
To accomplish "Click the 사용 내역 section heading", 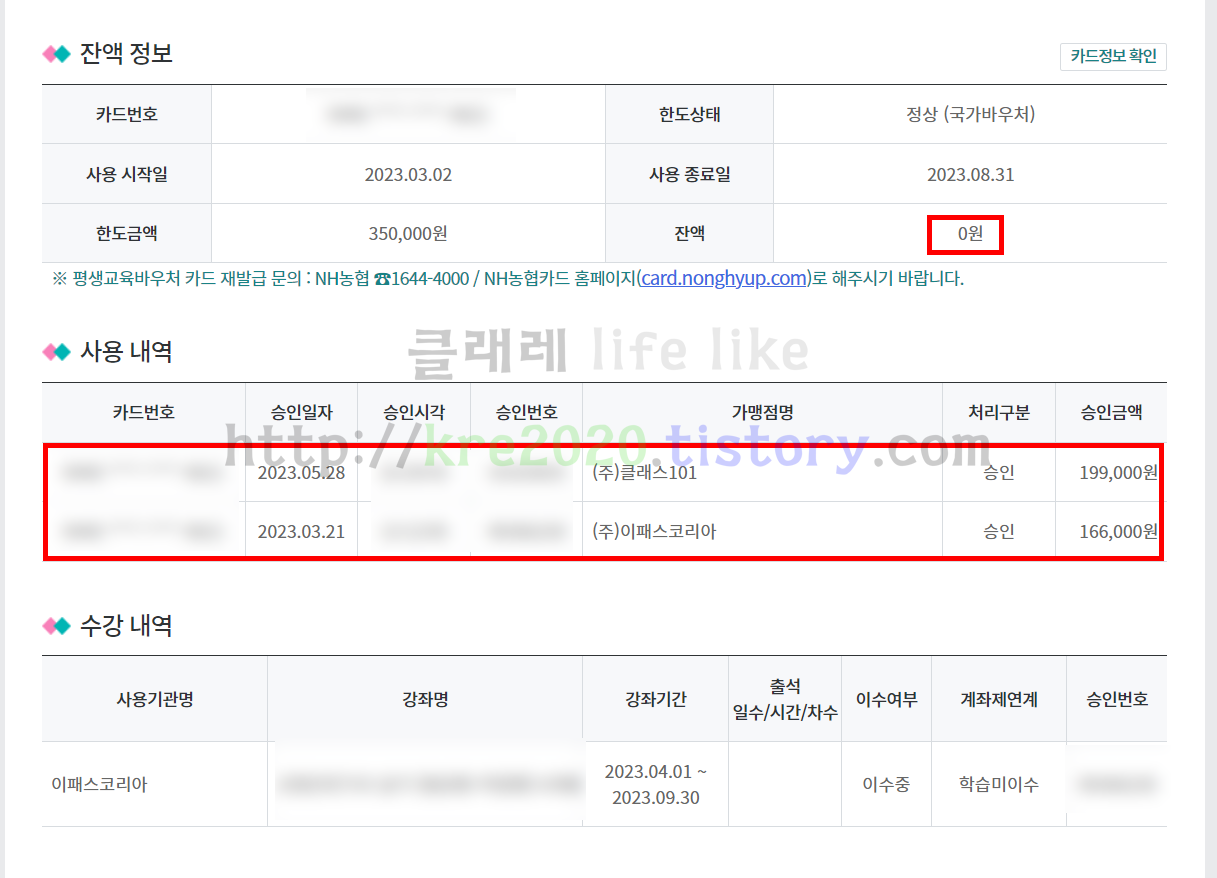I will [x=126, y=351].
